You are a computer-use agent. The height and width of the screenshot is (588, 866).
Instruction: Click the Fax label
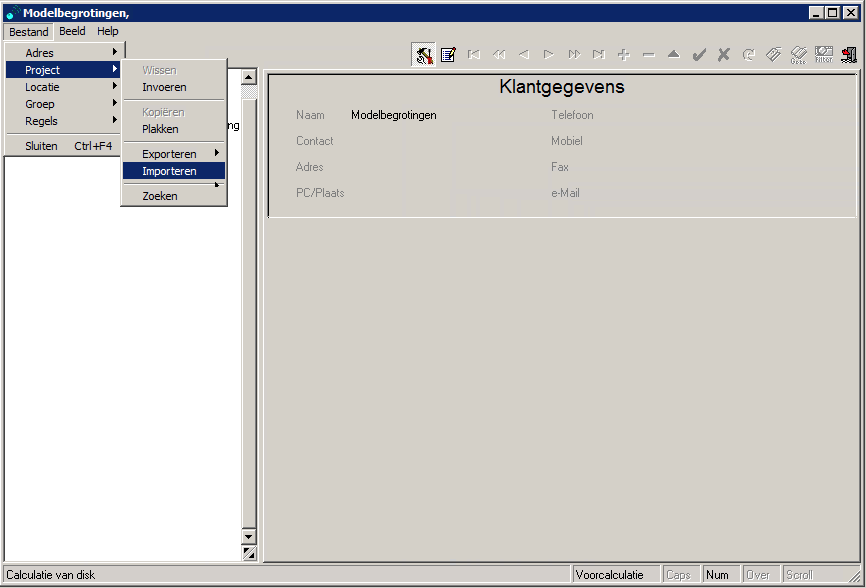tap(559, 167)
